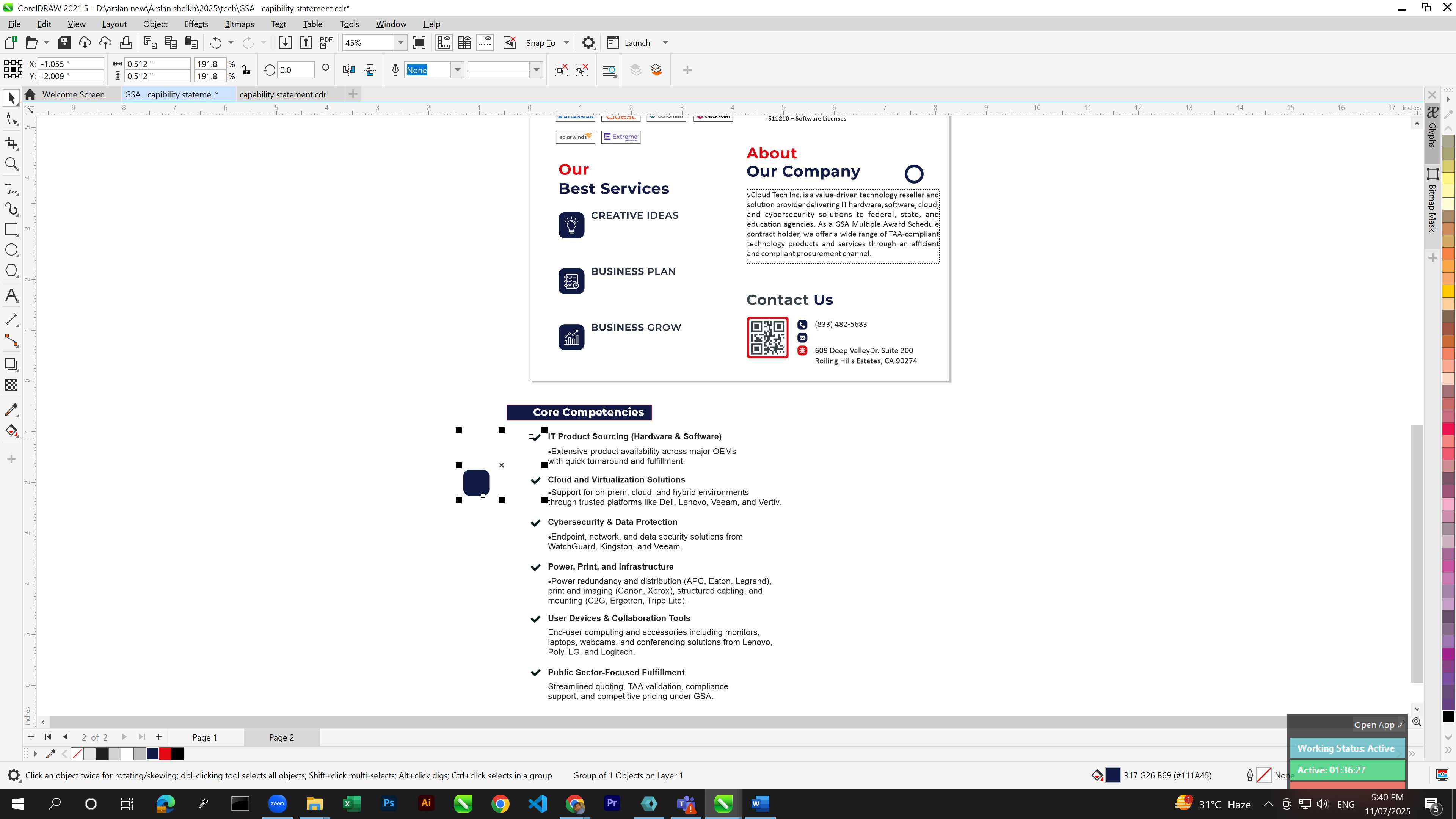Open Windows Start menu
The width and height of the screenshot is (1456, 819).
pyautogui.click(x=17, y=804)
